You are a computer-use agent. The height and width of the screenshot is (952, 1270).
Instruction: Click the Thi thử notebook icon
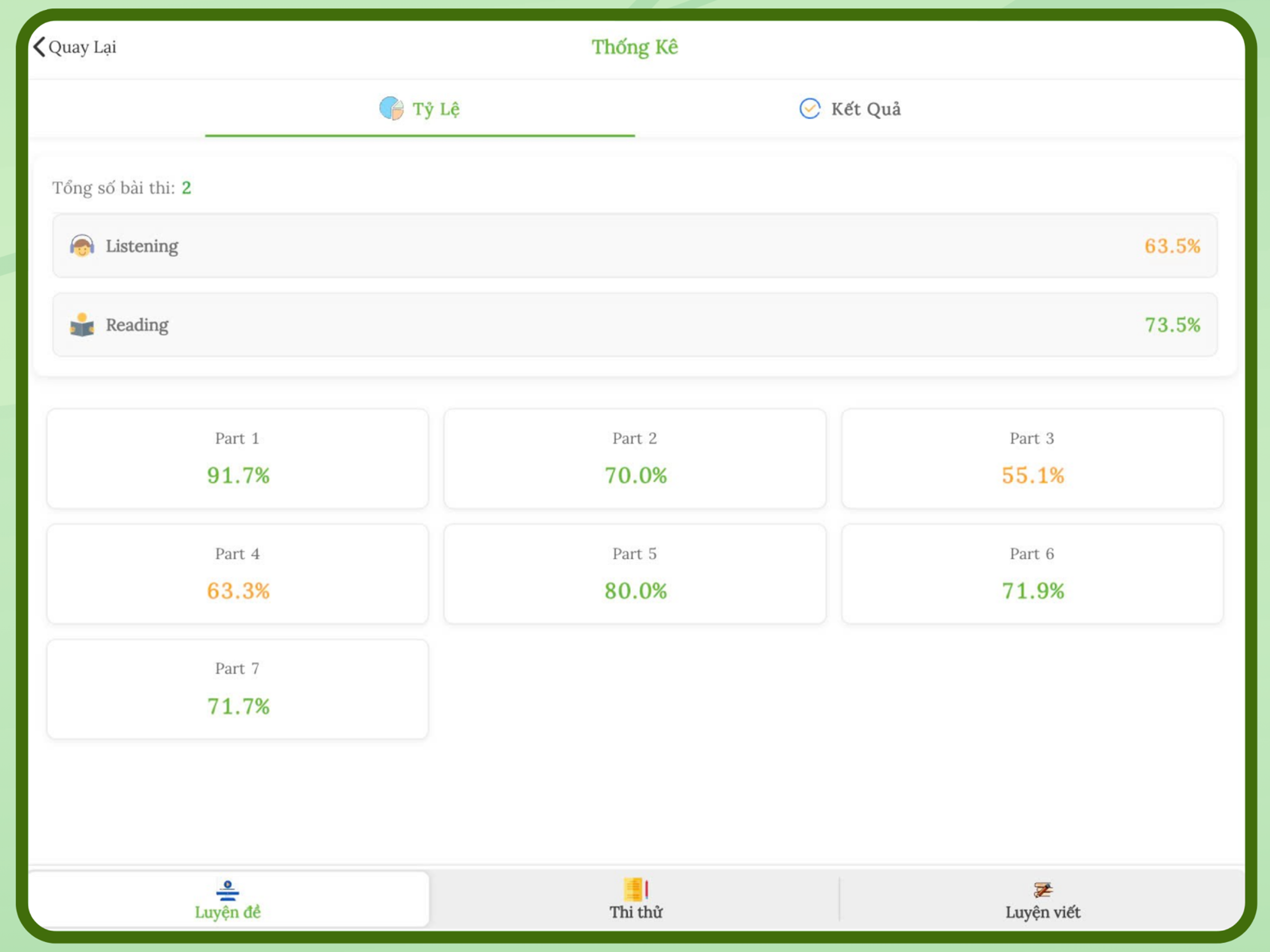coord(635,889)
